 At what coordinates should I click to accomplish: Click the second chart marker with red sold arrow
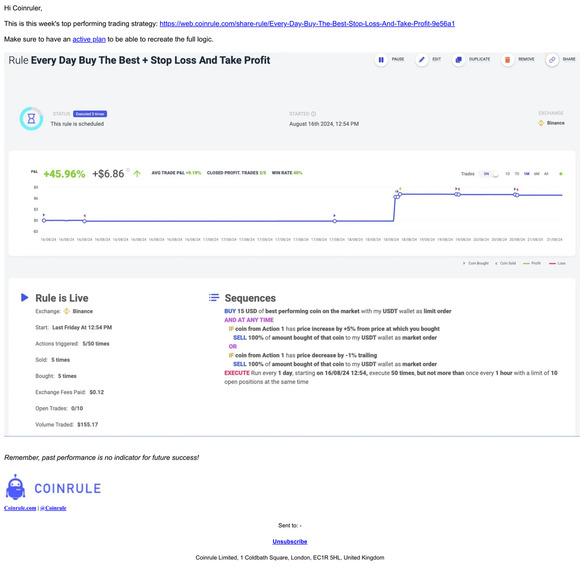point(84,221)
